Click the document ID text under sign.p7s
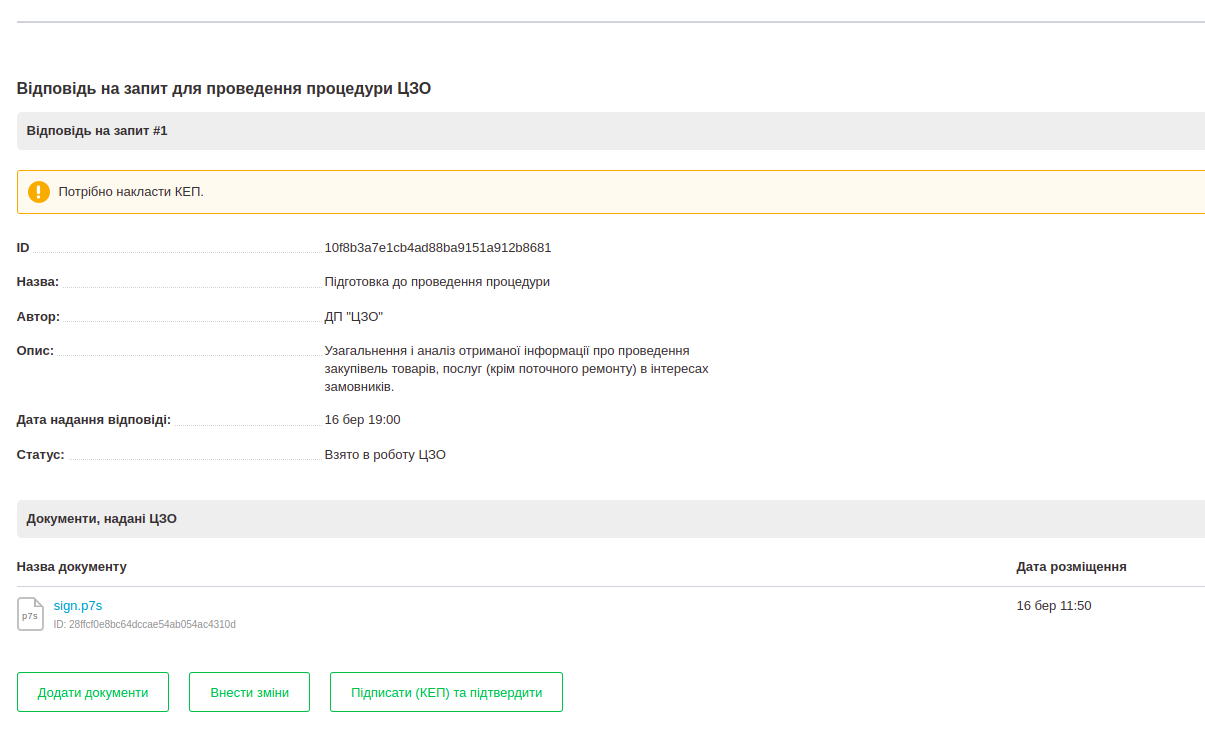This screenshot has width=1205, height=754. [x=145, y=625]
